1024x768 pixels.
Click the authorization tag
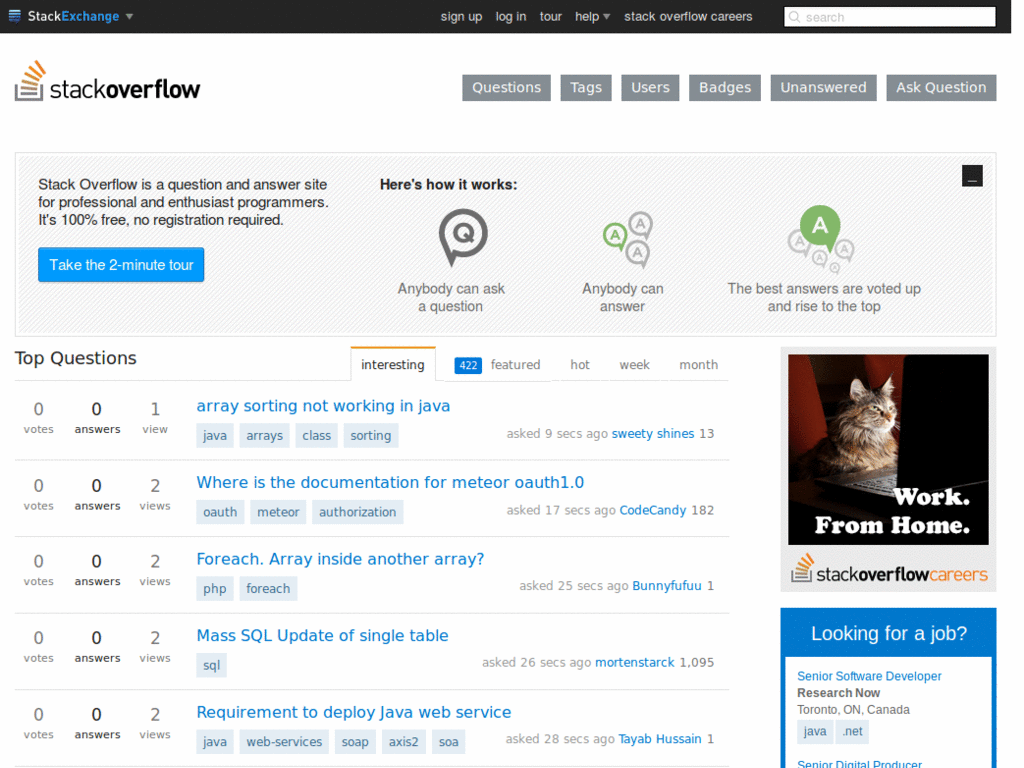pos(357,512)
